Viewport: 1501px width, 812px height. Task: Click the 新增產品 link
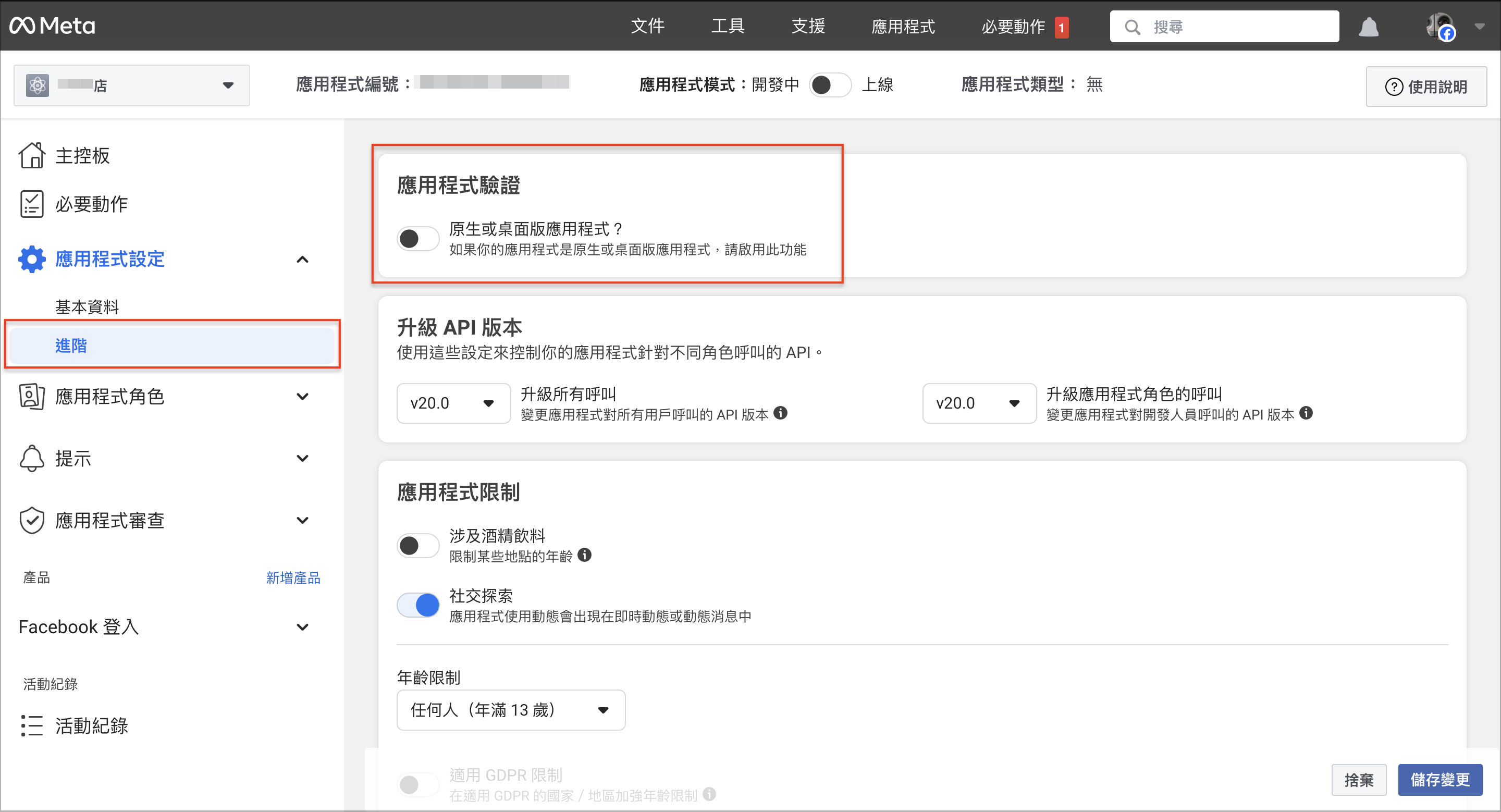coord(293,577)
